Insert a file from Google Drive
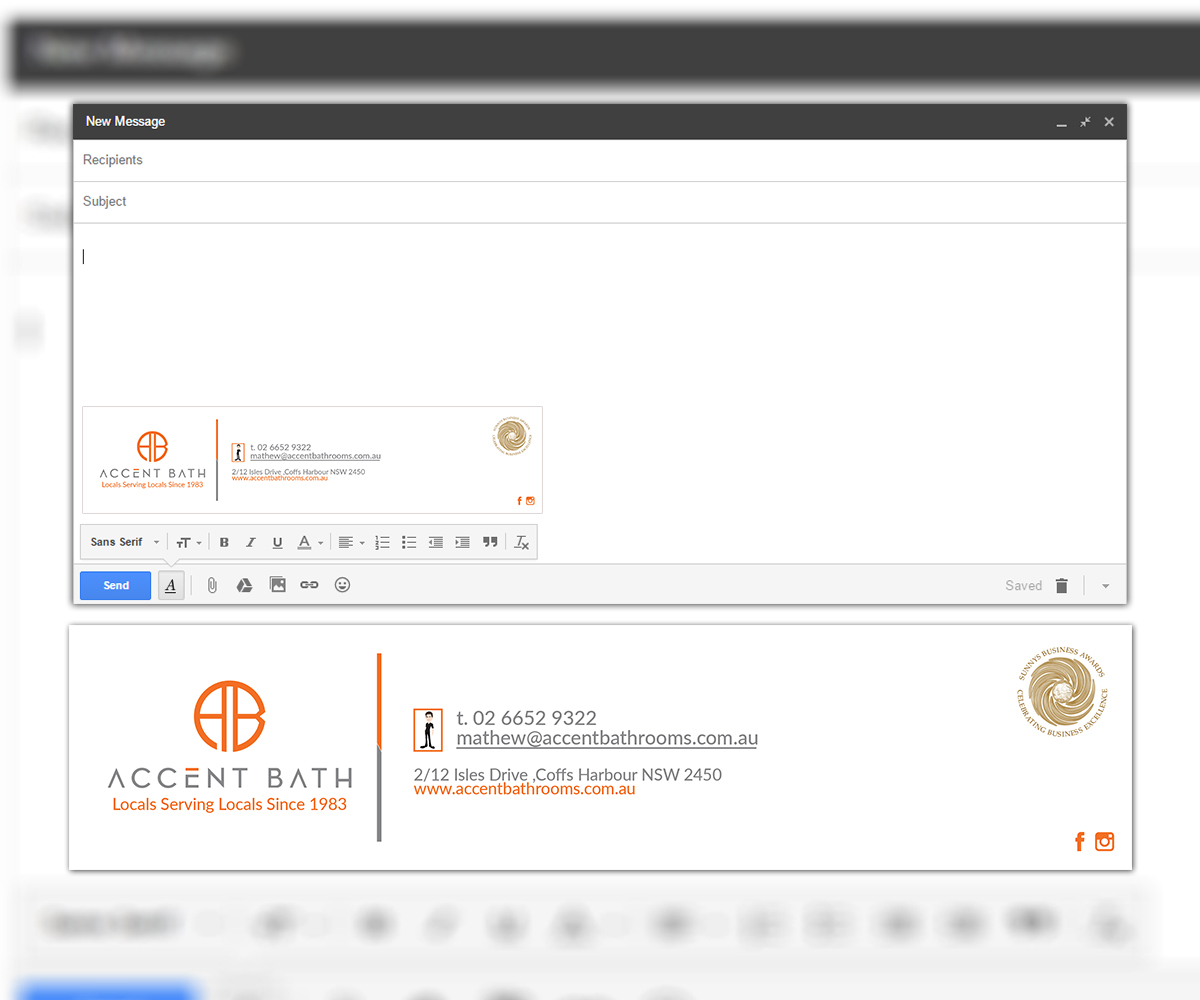 [244, 585]
